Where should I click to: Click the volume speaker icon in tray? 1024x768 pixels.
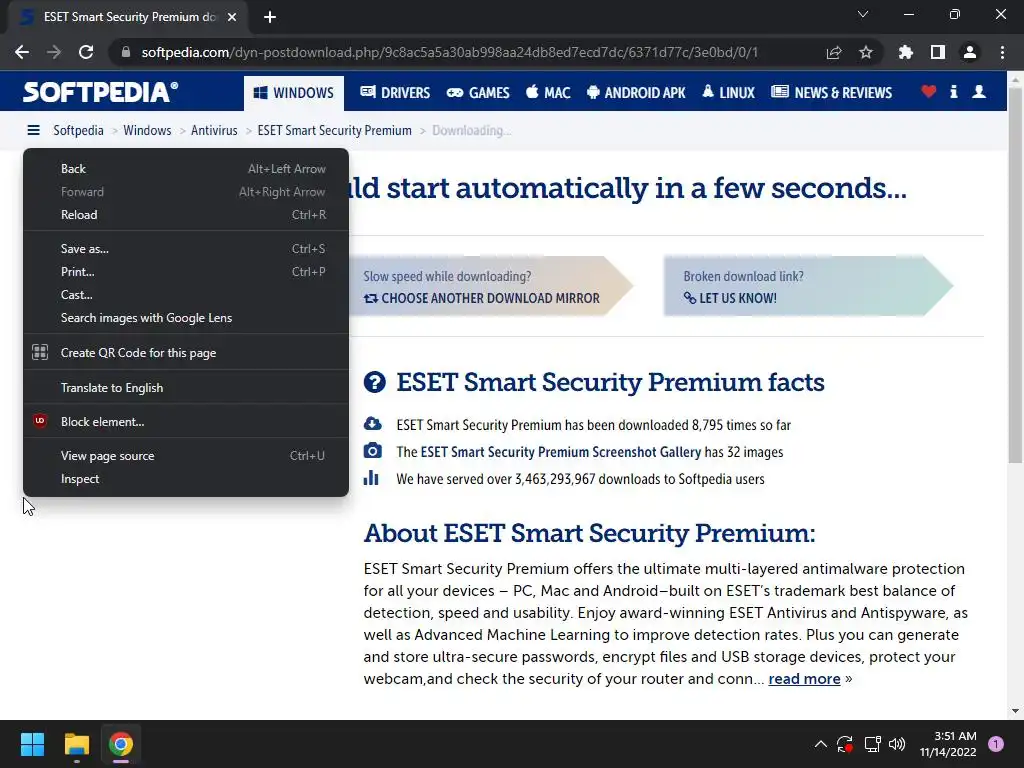coord(897,744)
